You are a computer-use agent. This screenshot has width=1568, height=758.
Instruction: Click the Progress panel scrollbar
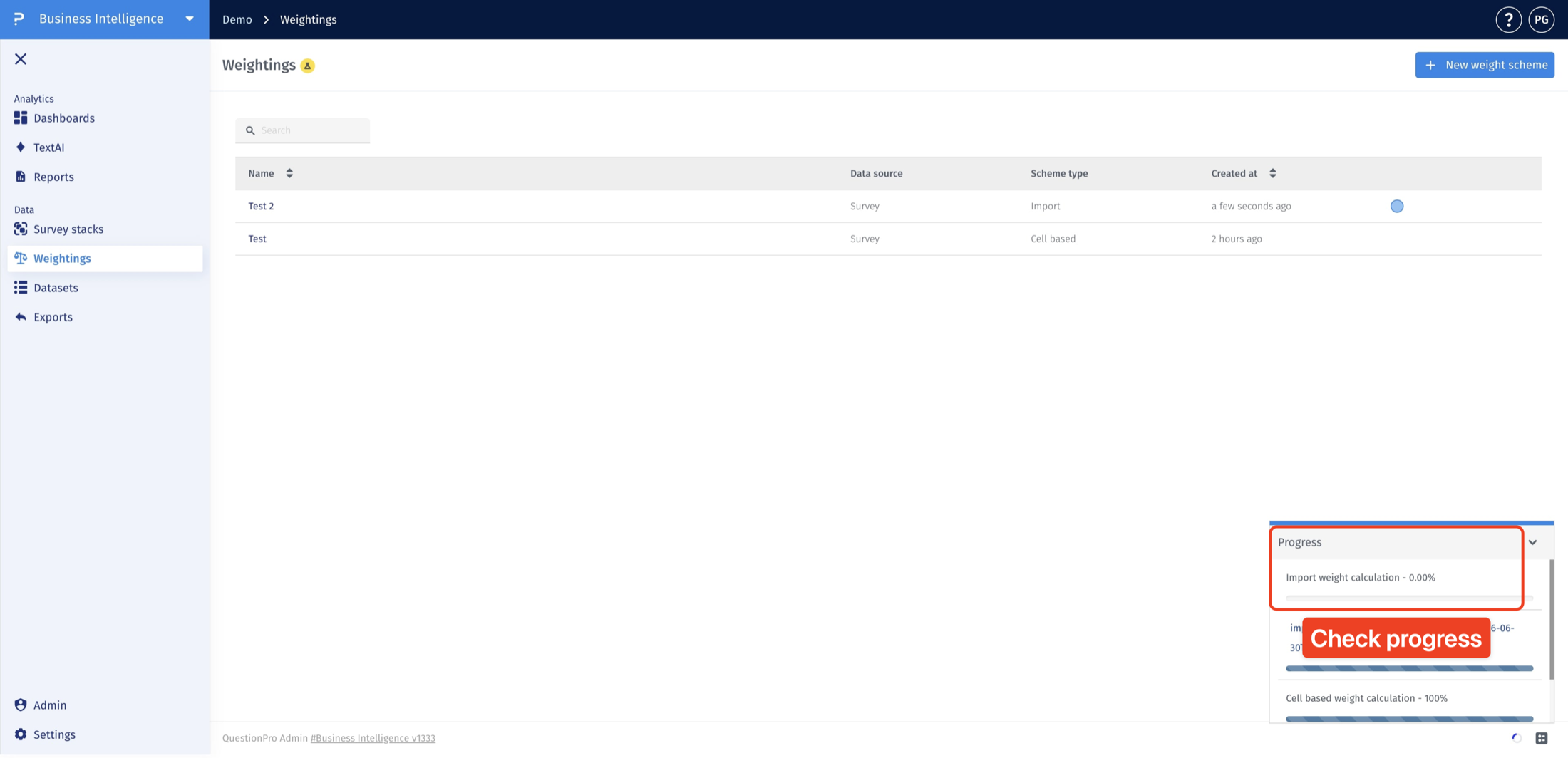tap(1551, 620)
